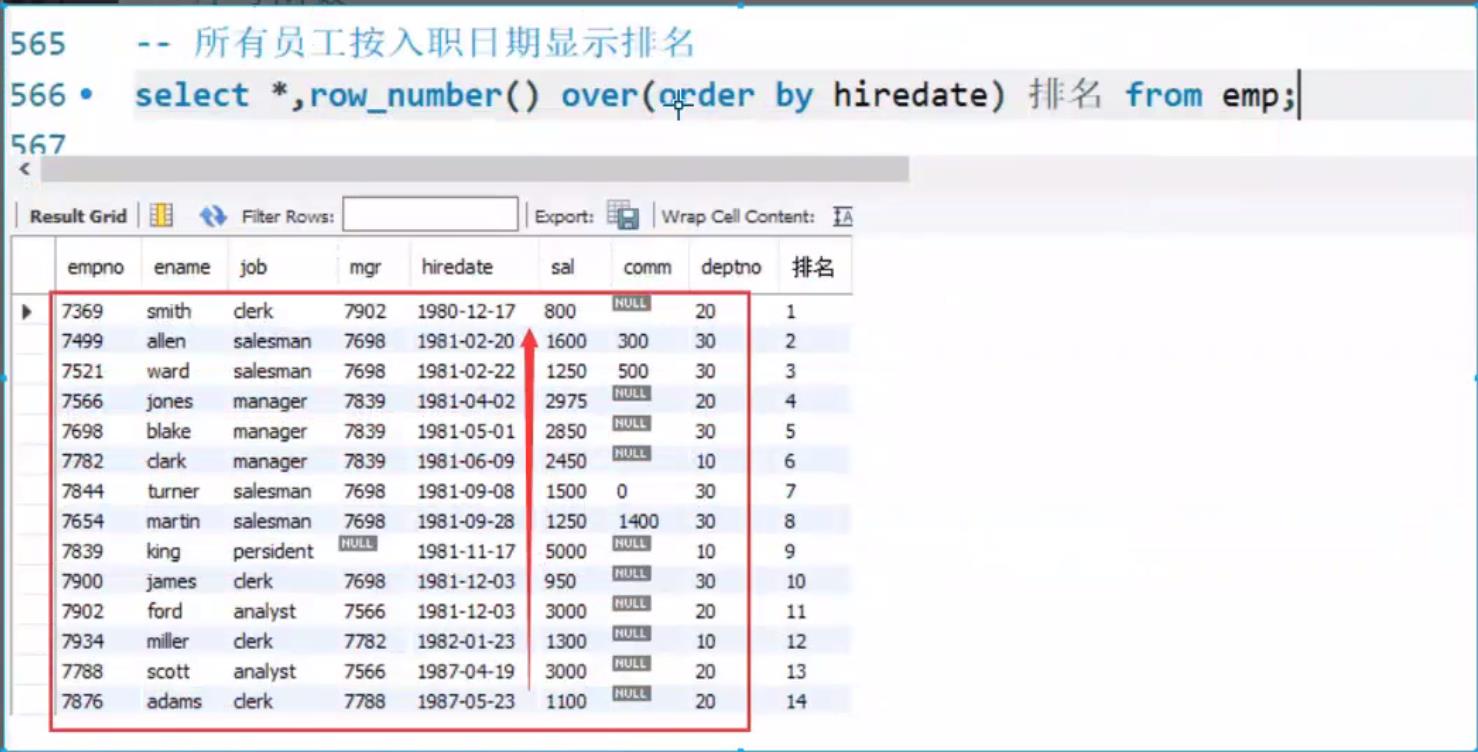Image resolution: width=1478 pixels, height=752 pixels.
Task: Click the 'jones' name cell
Action: click(170, 402)
